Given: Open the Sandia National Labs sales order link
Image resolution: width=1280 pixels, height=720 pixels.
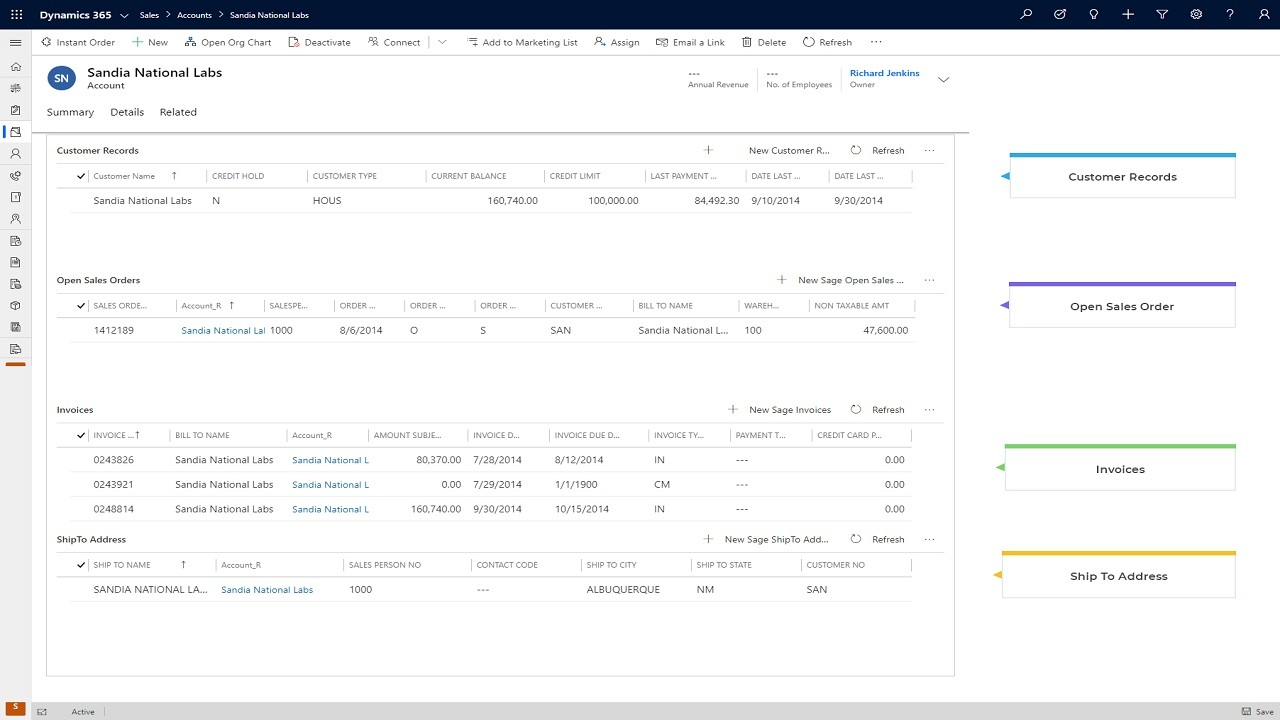Looking at the screenshot, I should pyautogui.click(x=222, y=330).
